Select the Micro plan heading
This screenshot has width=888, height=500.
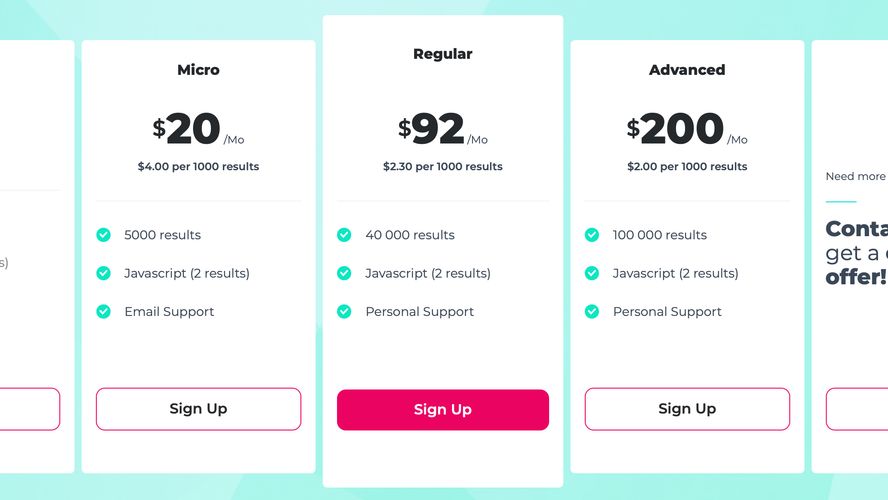198,70
